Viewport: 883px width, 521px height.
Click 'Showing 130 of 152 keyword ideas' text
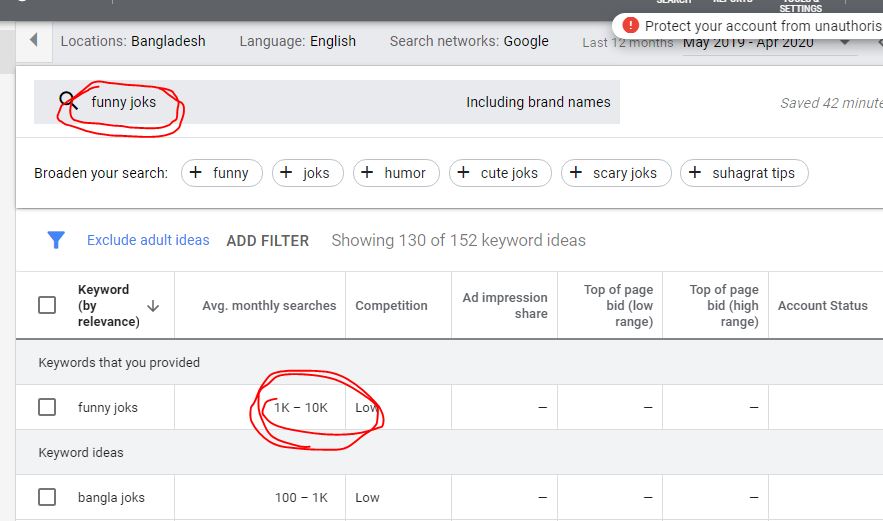458,241
